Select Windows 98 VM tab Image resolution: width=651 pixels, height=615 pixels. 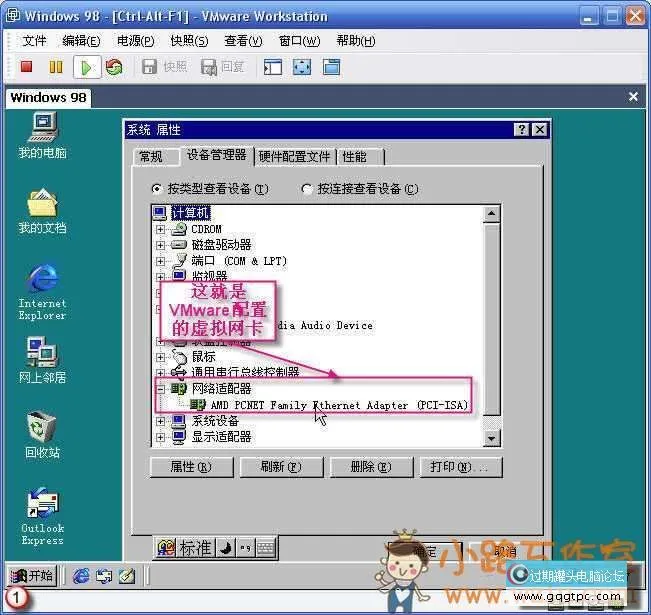(x=48, y=97)
